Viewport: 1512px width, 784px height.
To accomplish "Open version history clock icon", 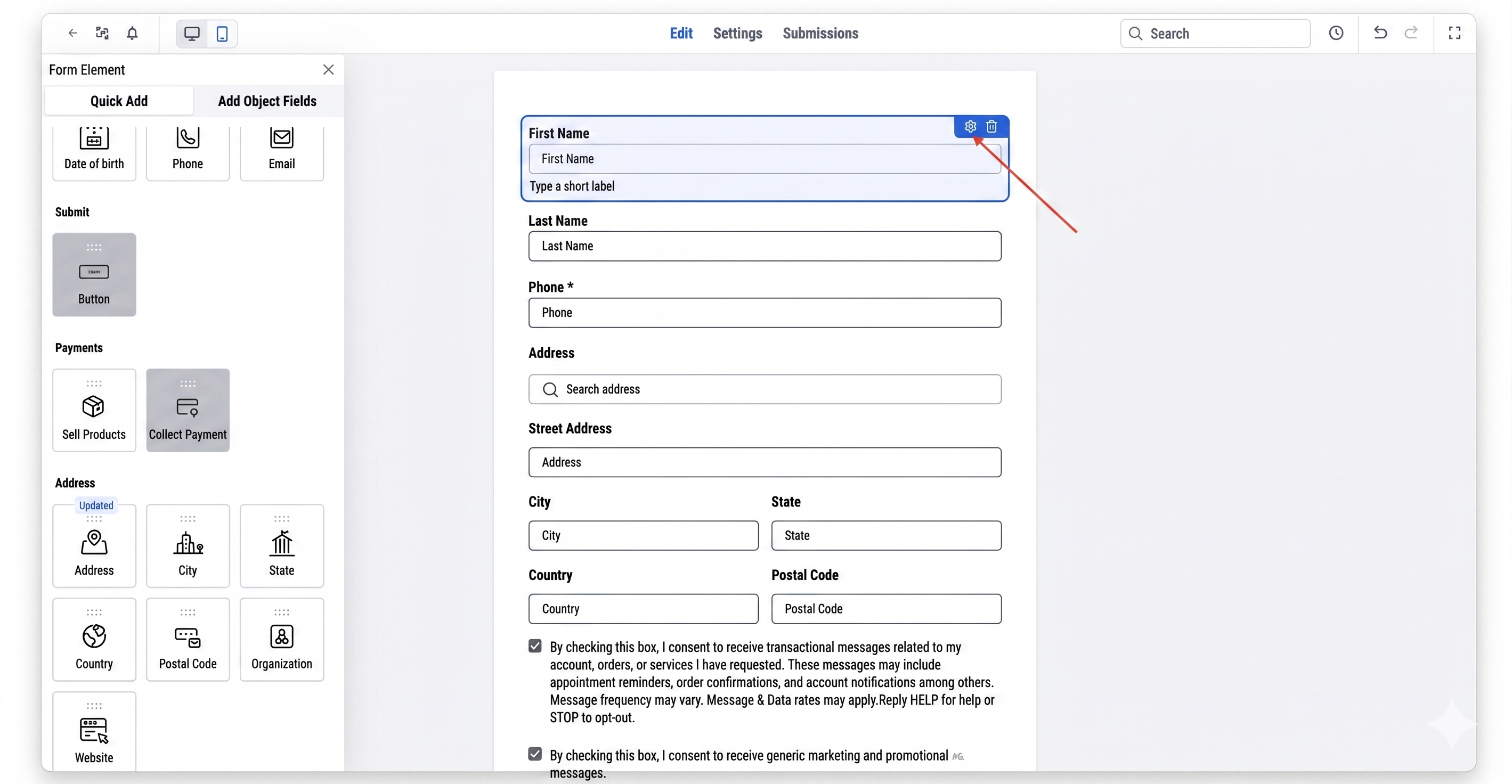I will tap(1337, 33).
